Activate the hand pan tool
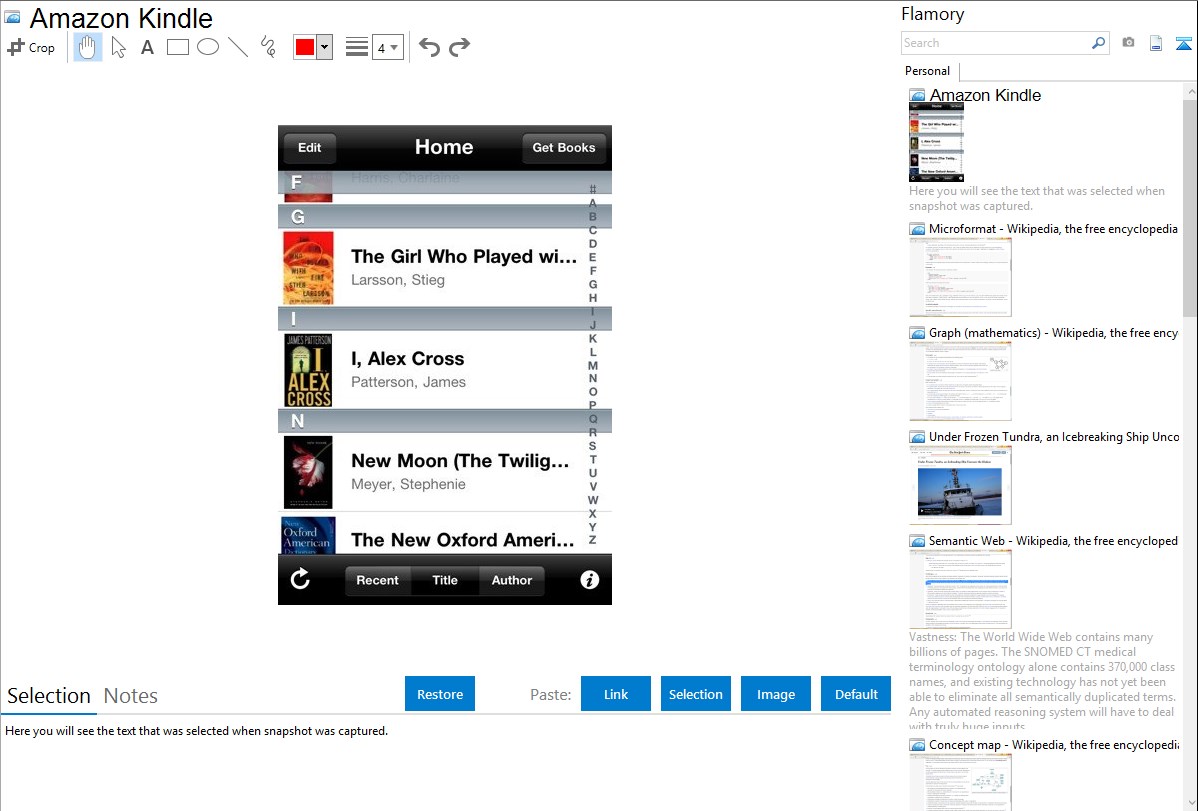Image resolution: width=1198 pixels, height=811 pixels. click(87, 47)
